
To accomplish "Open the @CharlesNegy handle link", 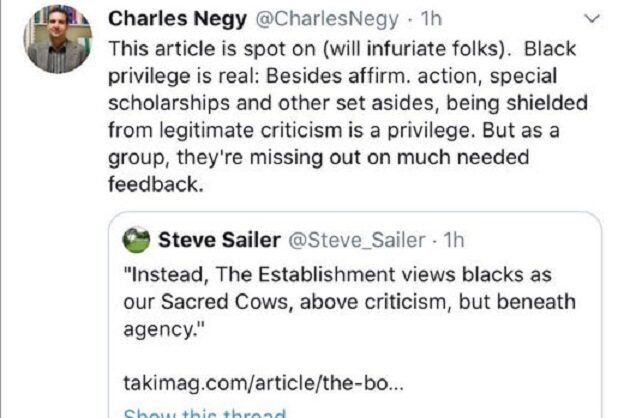I will click(326, 19).
